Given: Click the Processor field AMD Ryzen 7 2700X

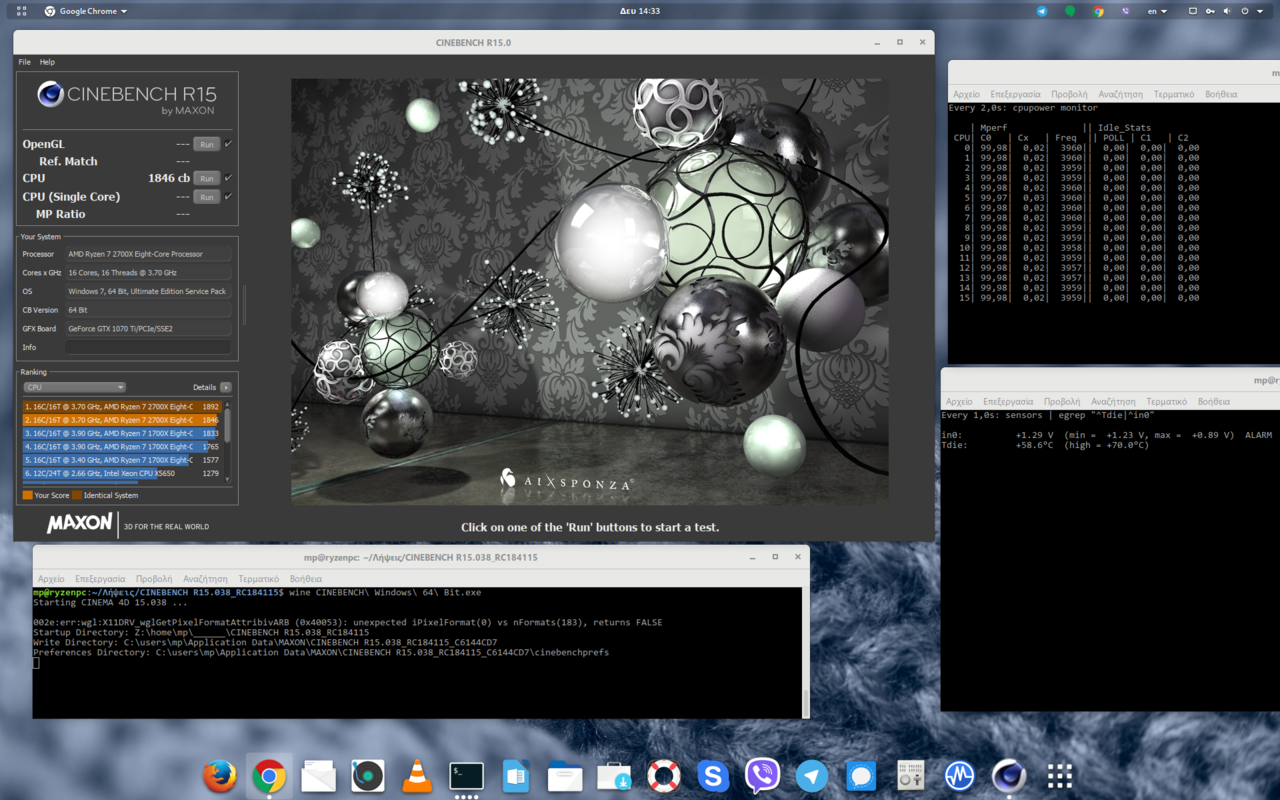Looking at the screenshot, I should 148,254.
